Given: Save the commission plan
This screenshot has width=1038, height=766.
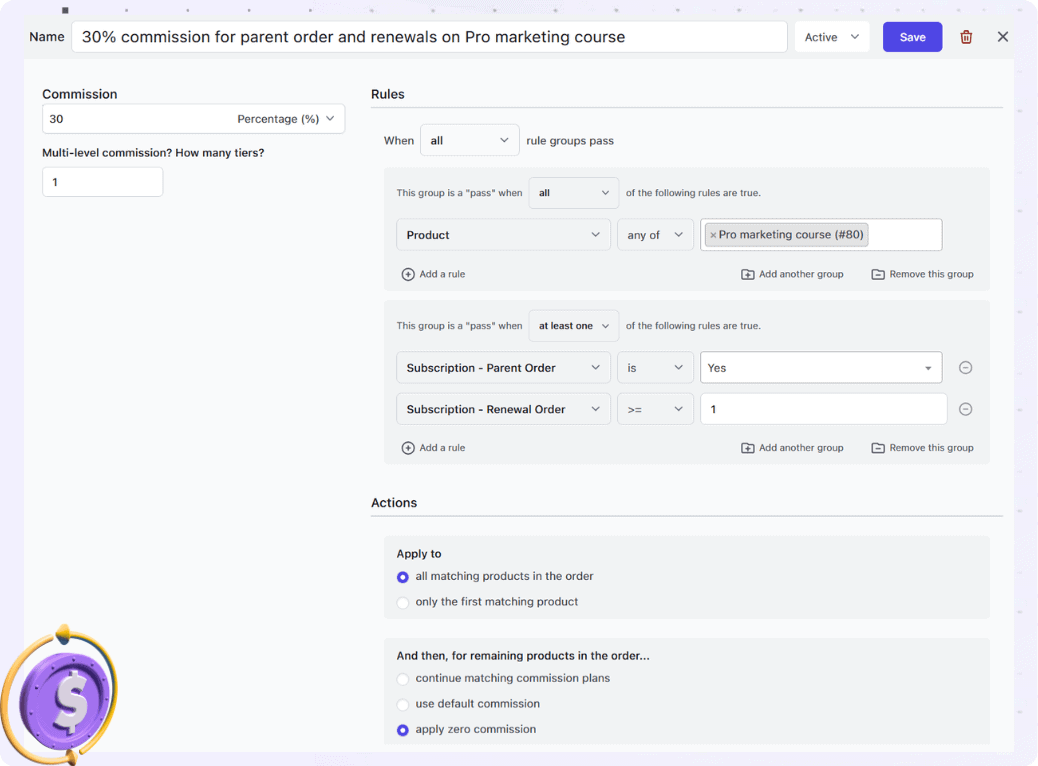Looking at the screenshot, I should pos(911,36).
